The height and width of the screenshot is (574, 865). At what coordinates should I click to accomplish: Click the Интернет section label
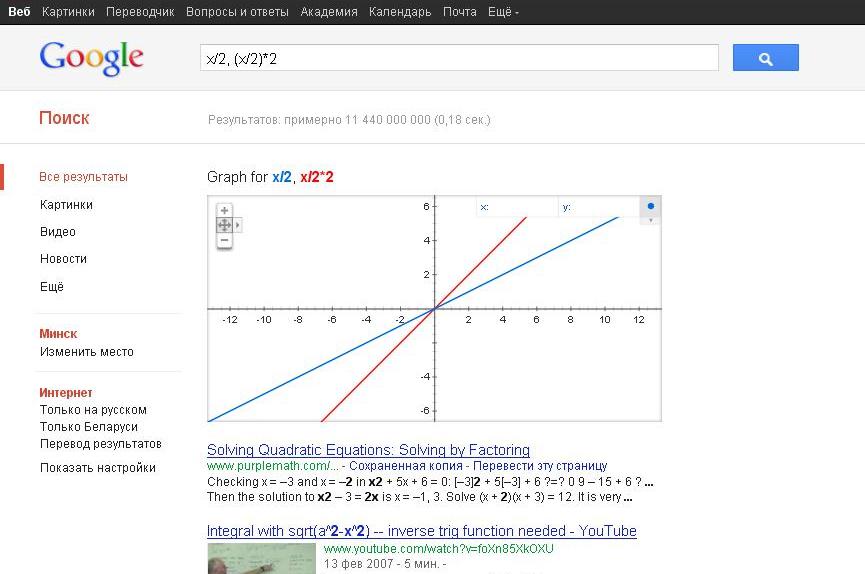[x=66, y=393]
